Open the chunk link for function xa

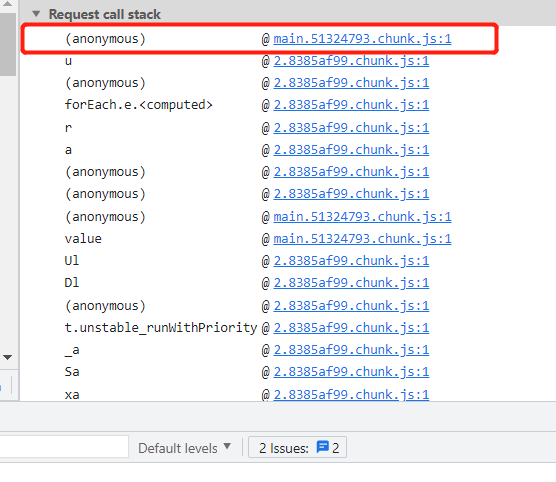[x=351, y=394]
